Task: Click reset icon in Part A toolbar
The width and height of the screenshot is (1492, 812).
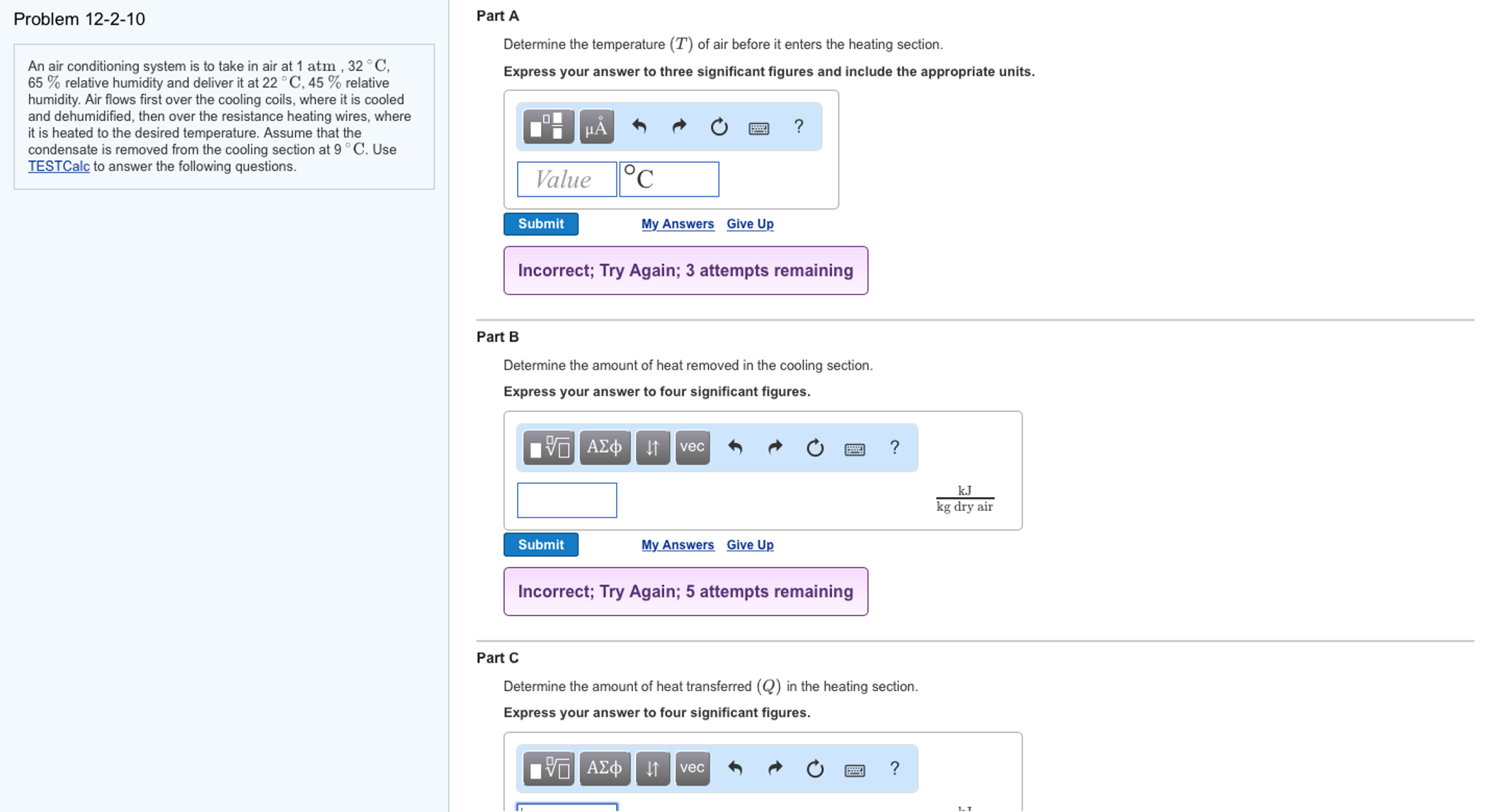Action: [x=719, y=127]
